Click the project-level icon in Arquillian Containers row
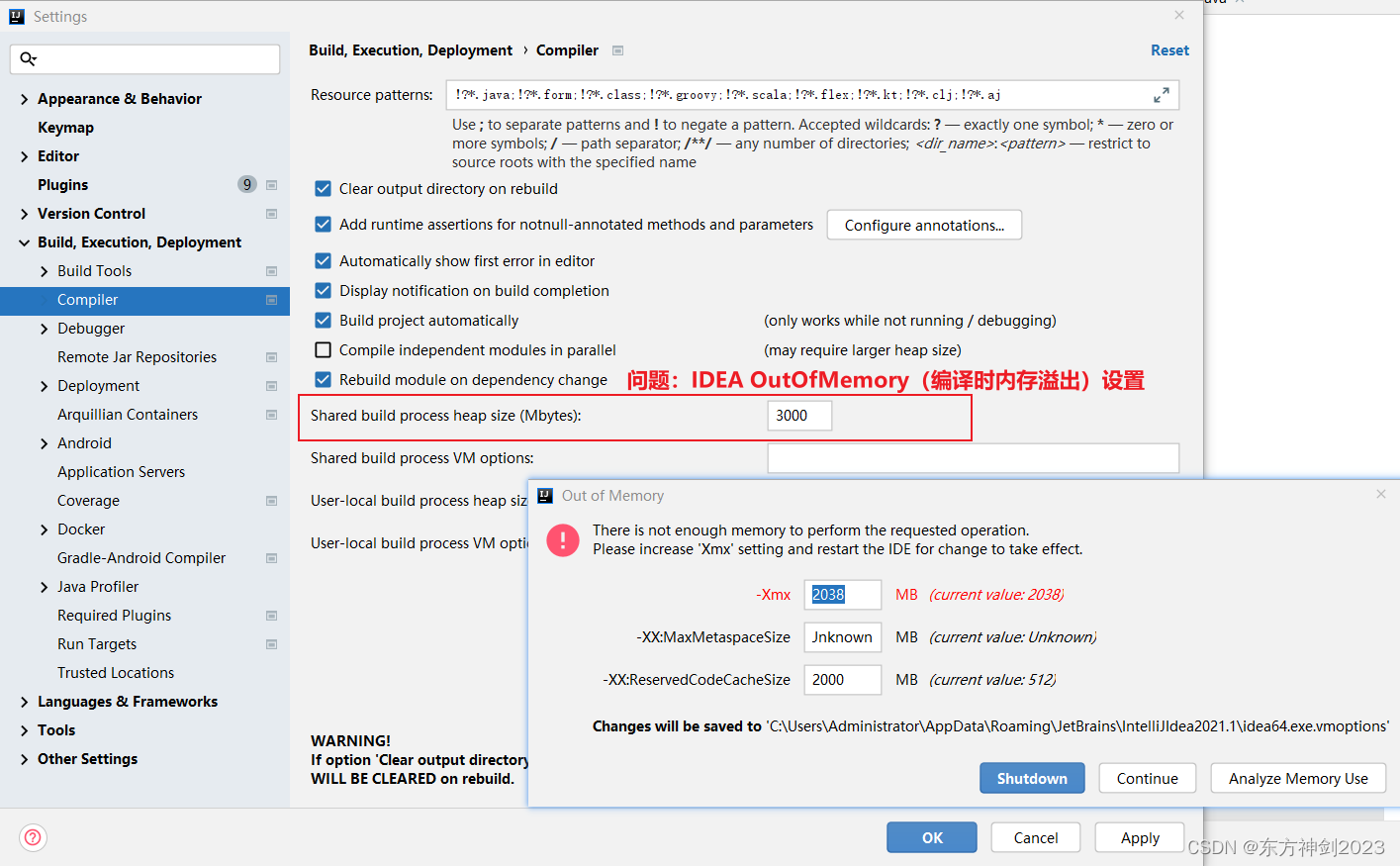 click(271, 415)
